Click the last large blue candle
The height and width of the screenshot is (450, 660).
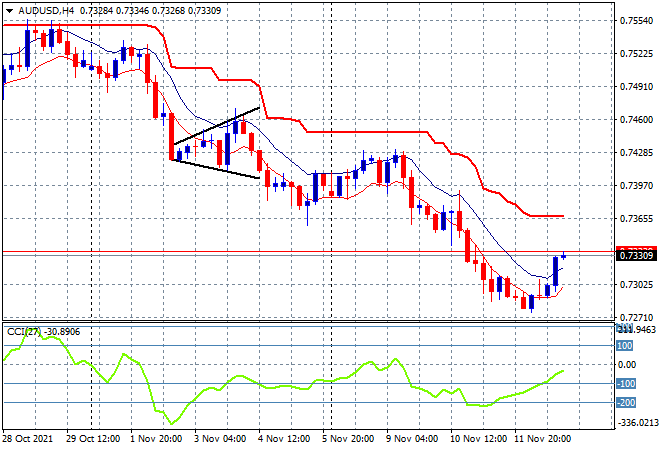(555, 270)
